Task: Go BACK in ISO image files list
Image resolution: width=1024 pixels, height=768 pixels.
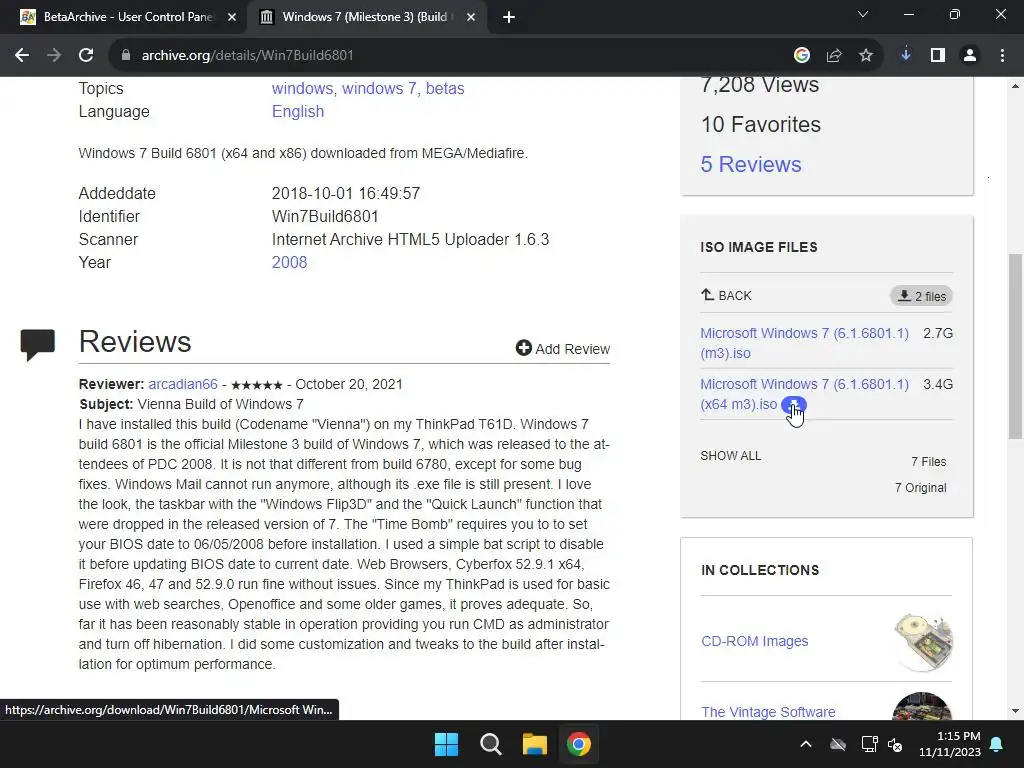Action: tap(726, 296)
